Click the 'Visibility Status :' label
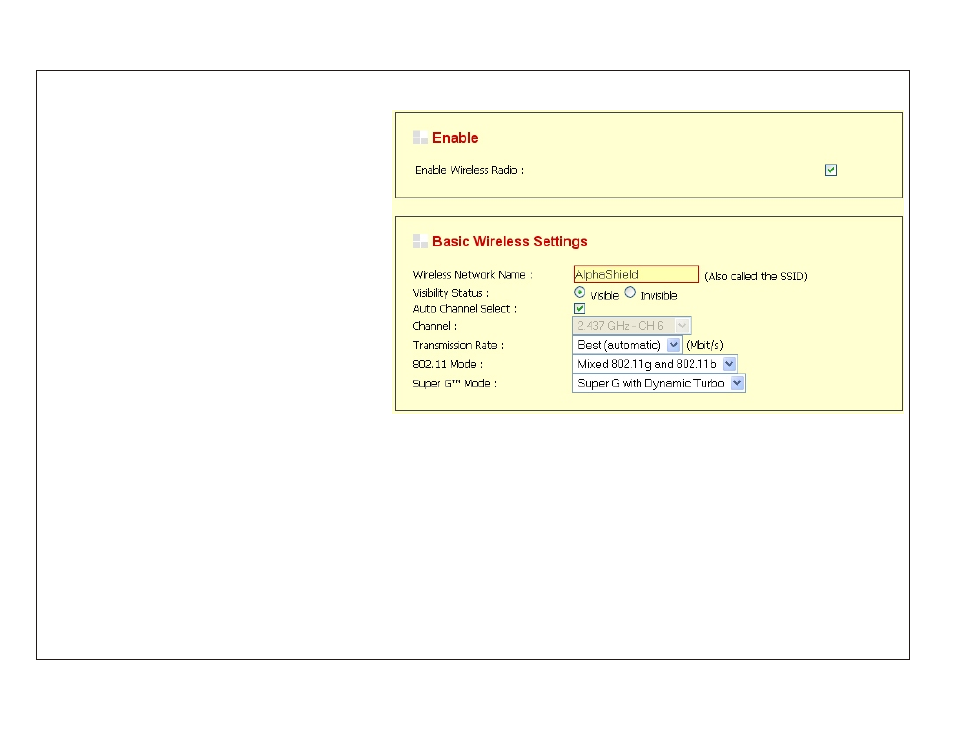This screenshot has height=737, width=954. point(450,293)
